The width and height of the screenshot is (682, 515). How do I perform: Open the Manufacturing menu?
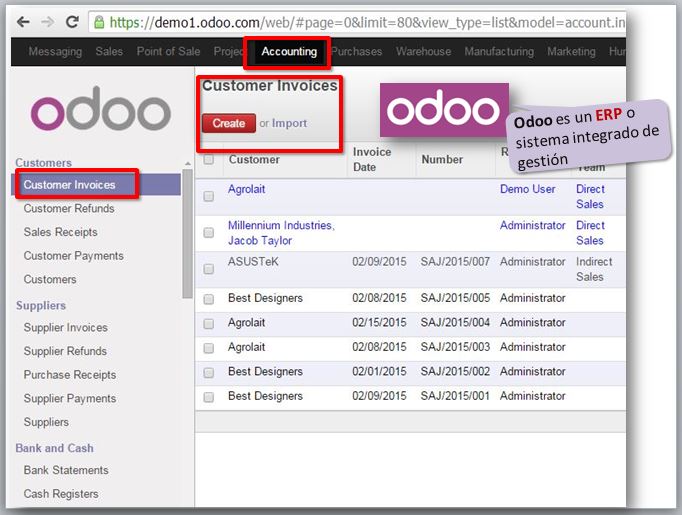(x=499, y=51)
